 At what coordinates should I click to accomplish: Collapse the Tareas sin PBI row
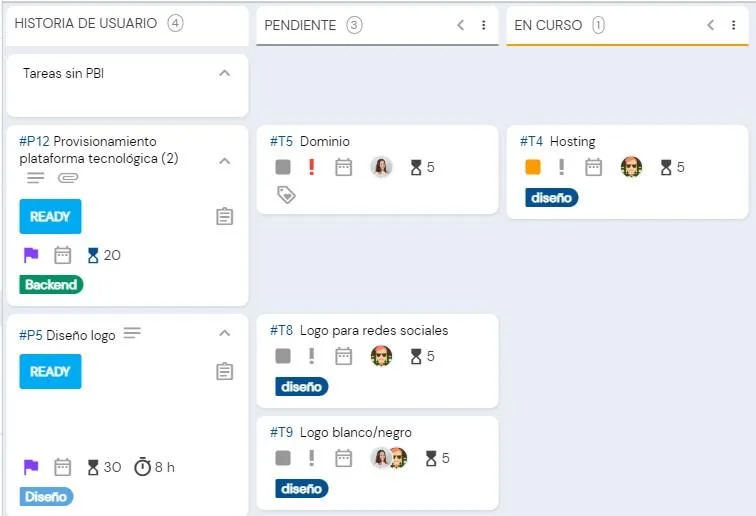224,73
